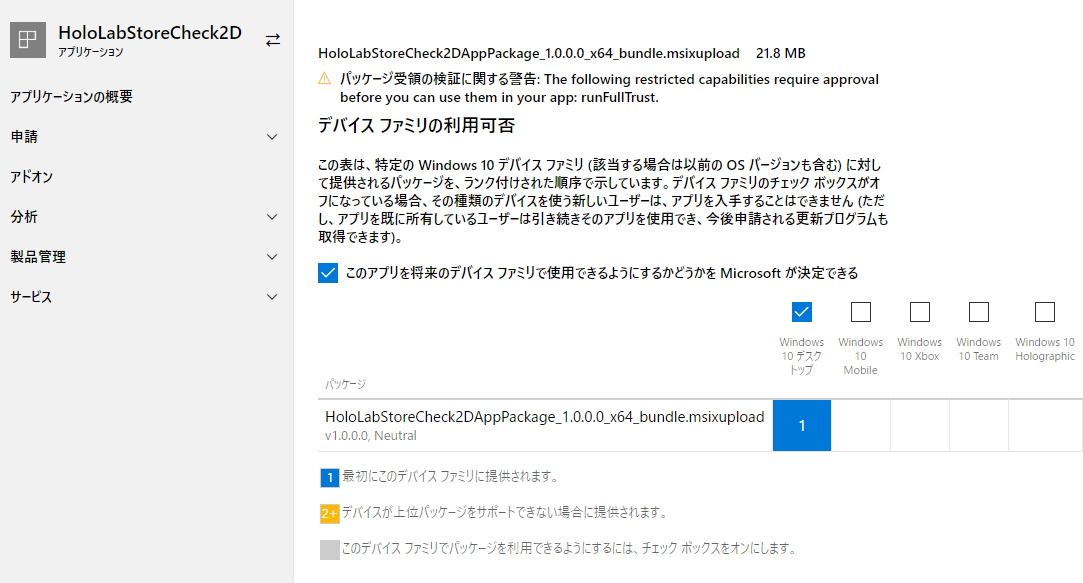The image size is (1083, 583).
Task: Click the runFullTrust warning message text
Action: coord(609,88)
